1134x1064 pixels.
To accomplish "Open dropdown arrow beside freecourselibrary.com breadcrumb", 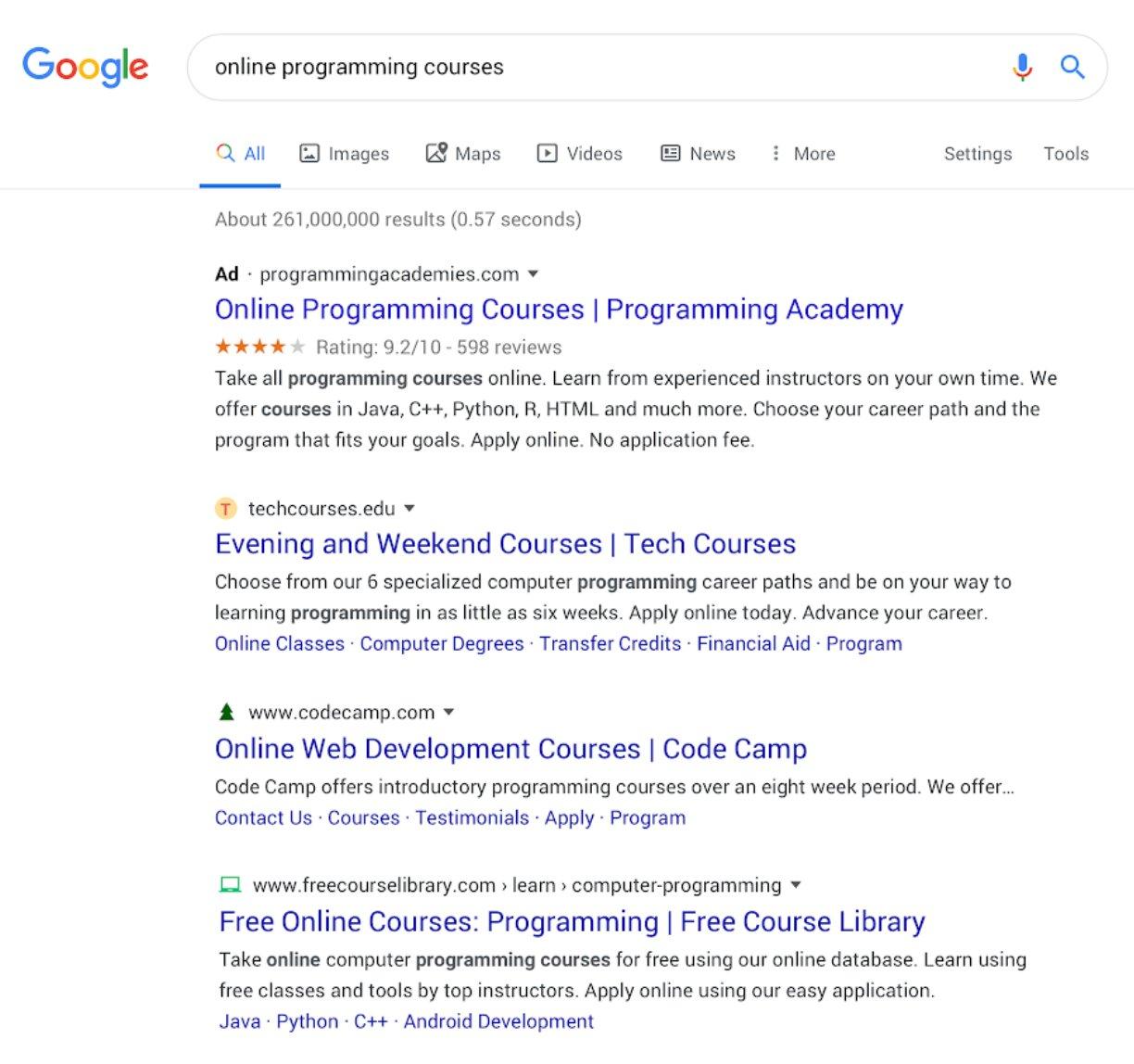I will pyautogui.click(x=796, y=885).
